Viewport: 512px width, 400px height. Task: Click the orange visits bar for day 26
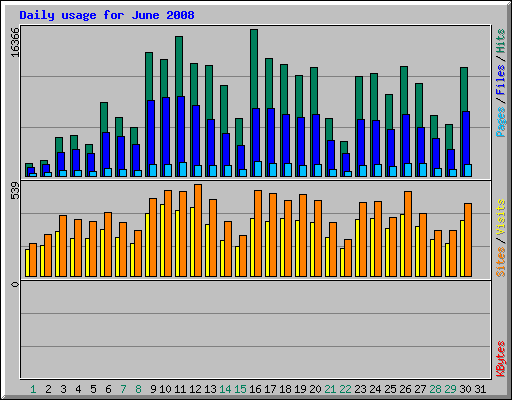pyautogui.click(x=408, y=234)
